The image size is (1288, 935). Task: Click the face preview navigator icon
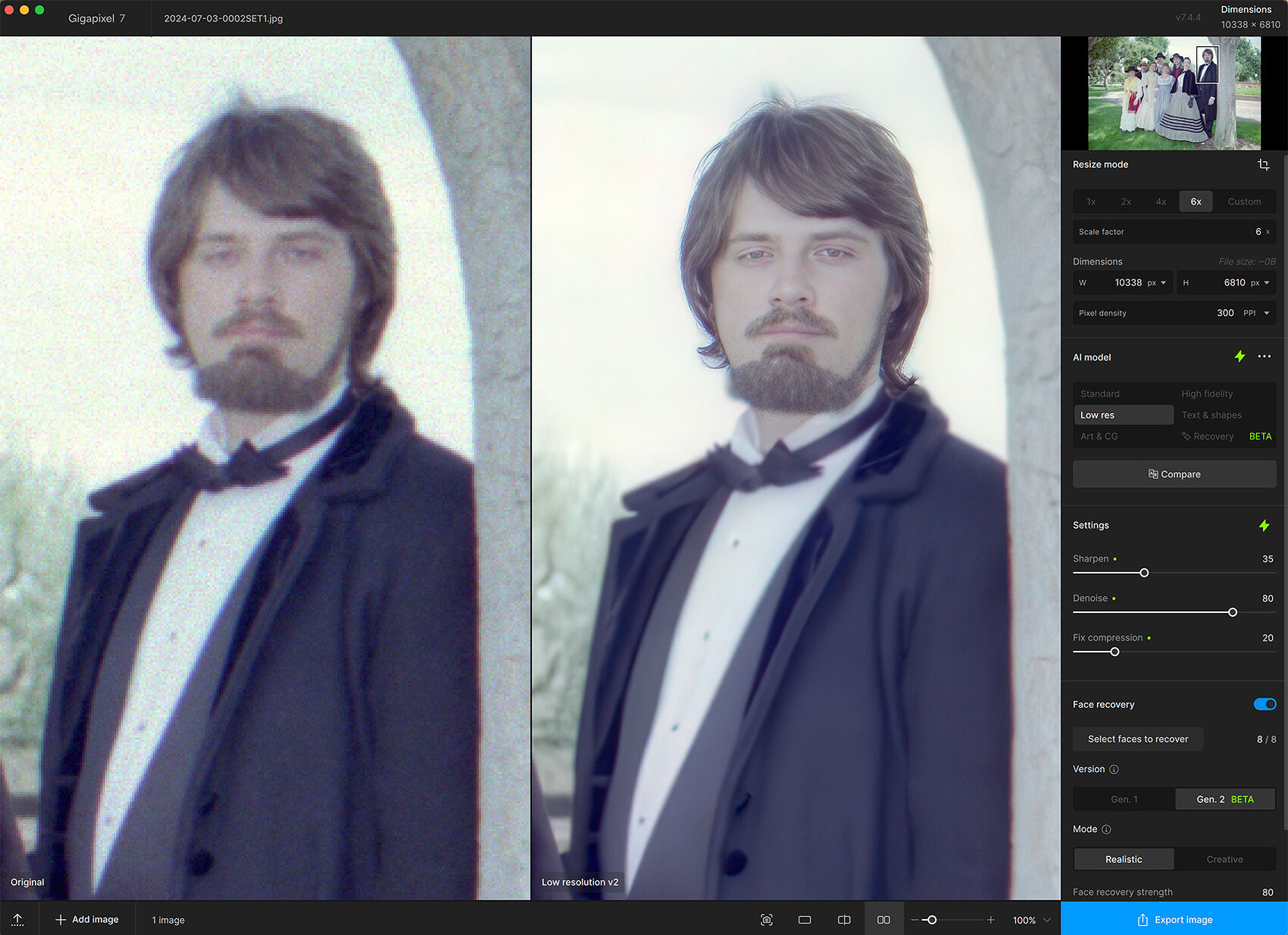coord(767,919)
